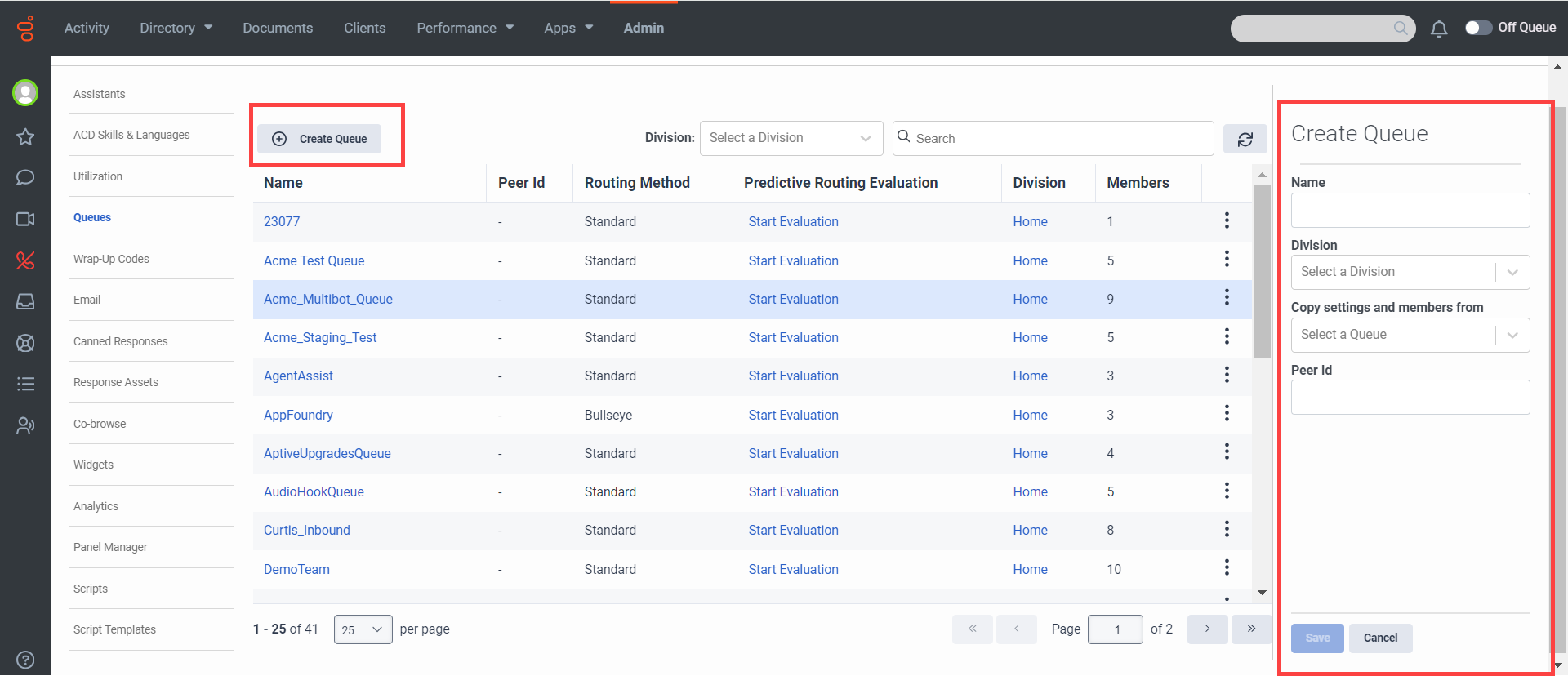Open the Division filter dropdown above the table

click(791, 138)
